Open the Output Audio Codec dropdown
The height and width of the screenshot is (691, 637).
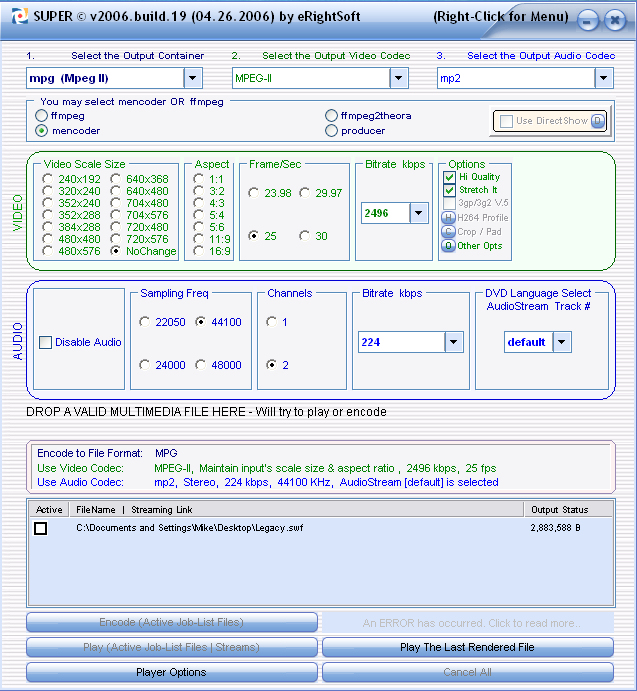603,78
